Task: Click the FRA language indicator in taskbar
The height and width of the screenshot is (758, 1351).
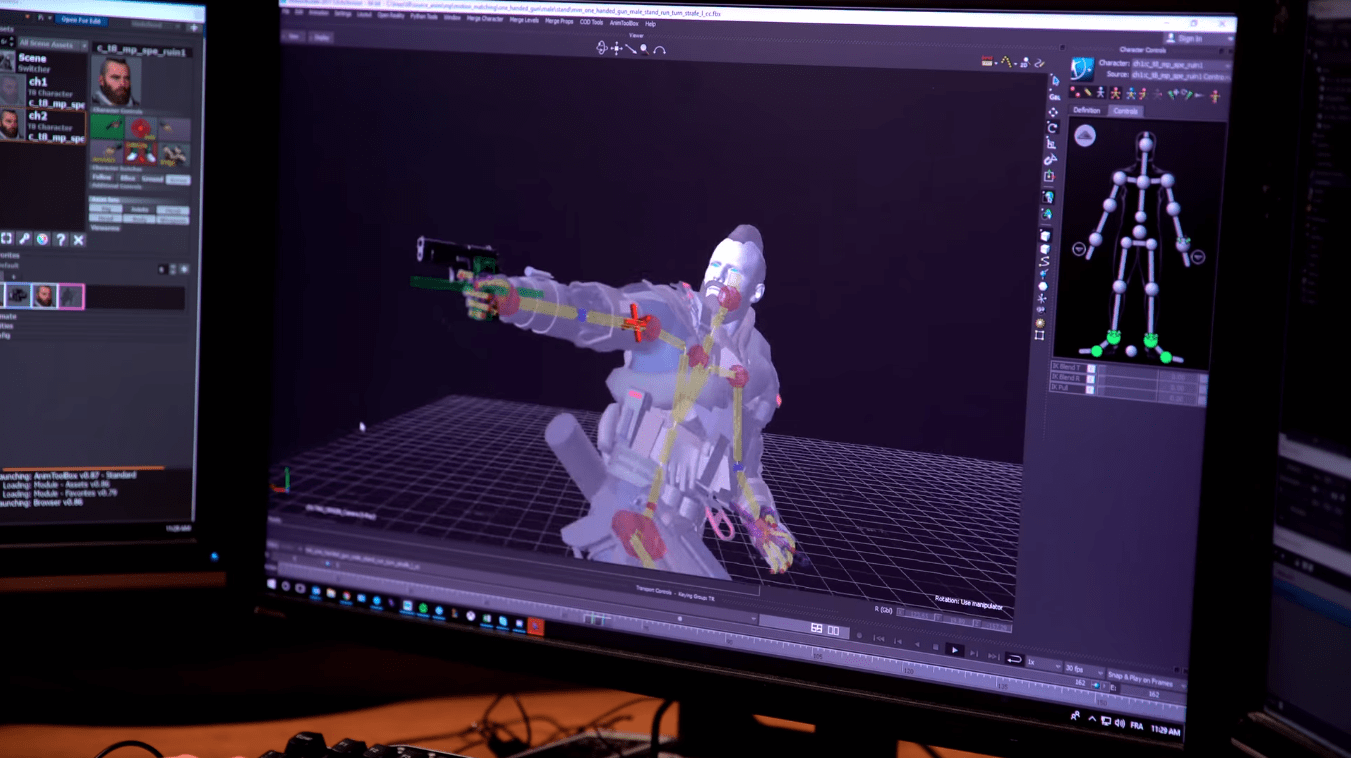Action: (1137, 726)
